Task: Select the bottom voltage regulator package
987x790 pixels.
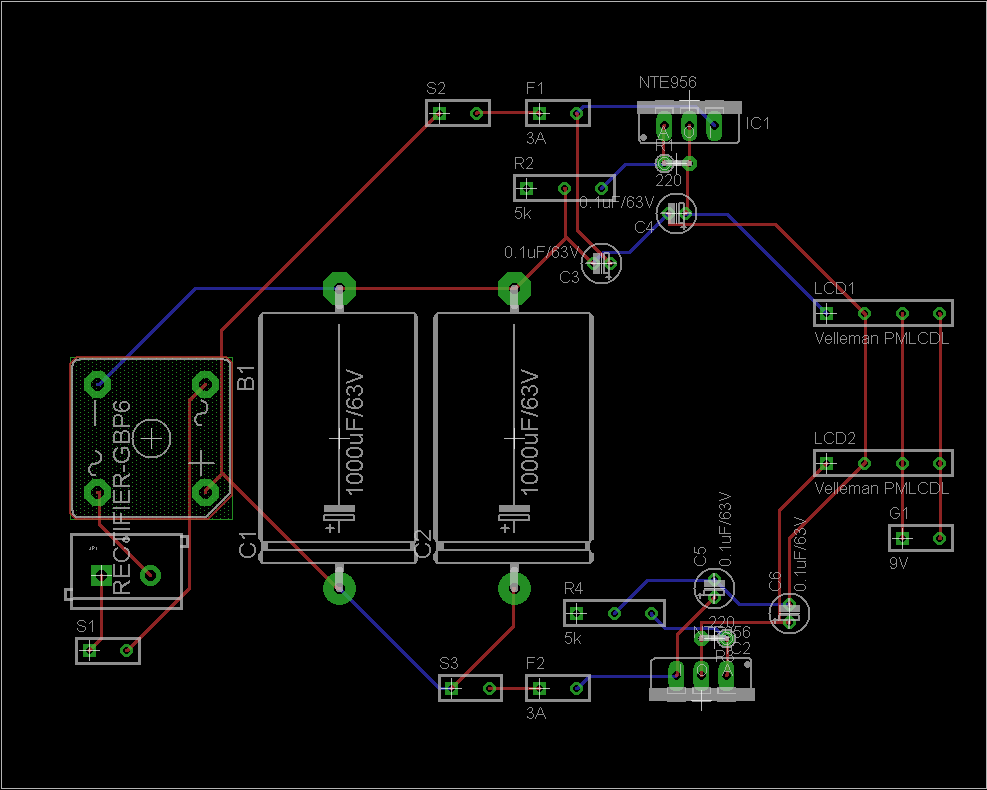Action: (701, 678)
